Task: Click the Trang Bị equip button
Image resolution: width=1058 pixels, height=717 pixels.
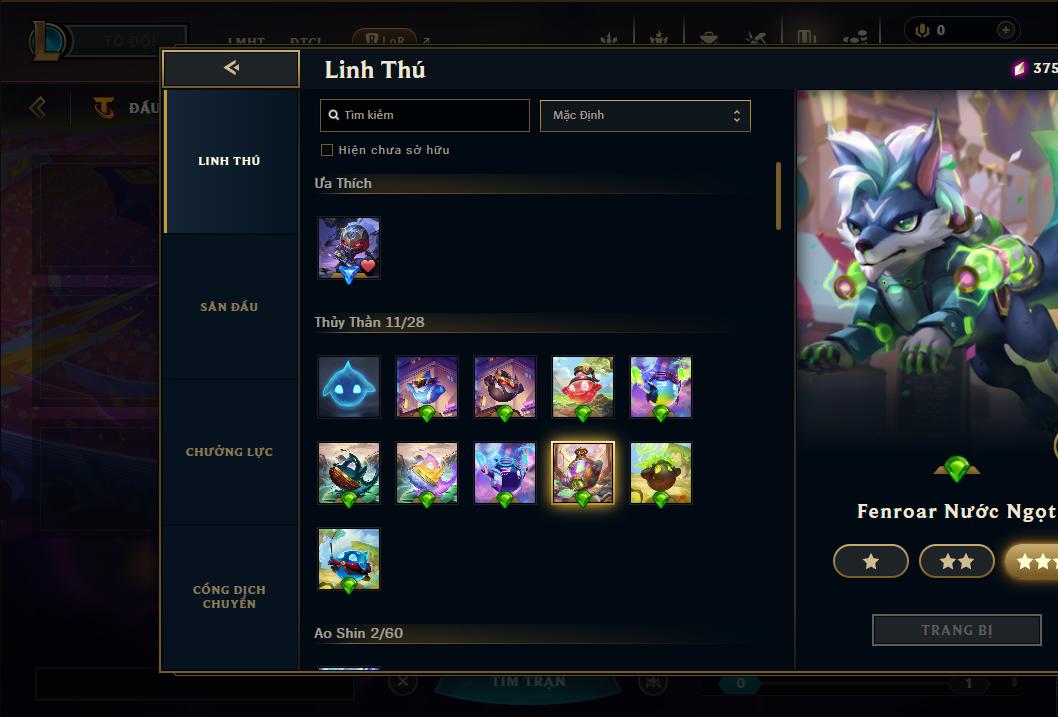Action: click(957, 630)
